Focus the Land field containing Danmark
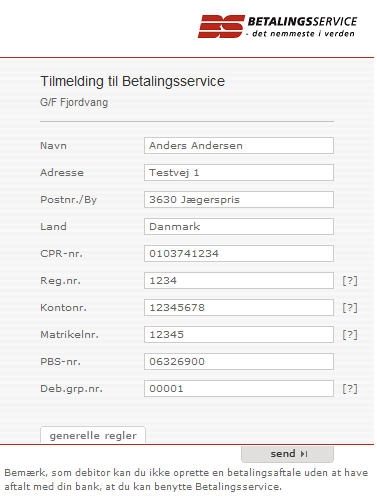Screen dimensions: 377x502 pyautogui.click(x=239, y=227)
